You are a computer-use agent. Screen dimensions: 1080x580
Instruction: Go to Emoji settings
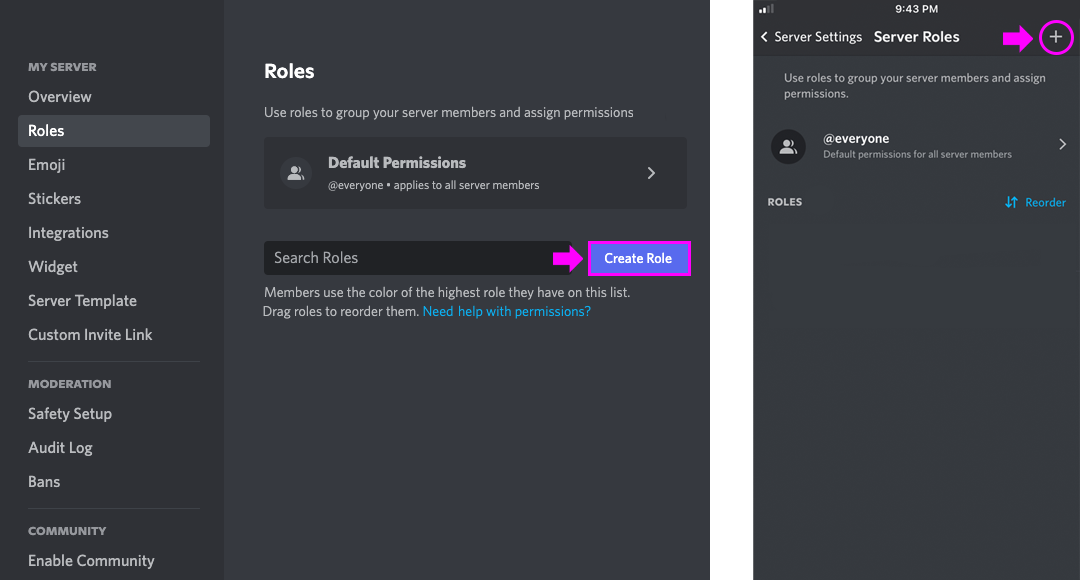pos(47,165)
